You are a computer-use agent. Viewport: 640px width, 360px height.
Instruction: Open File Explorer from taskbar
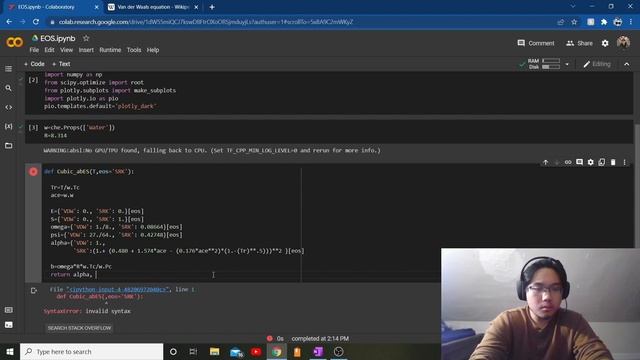215,351
